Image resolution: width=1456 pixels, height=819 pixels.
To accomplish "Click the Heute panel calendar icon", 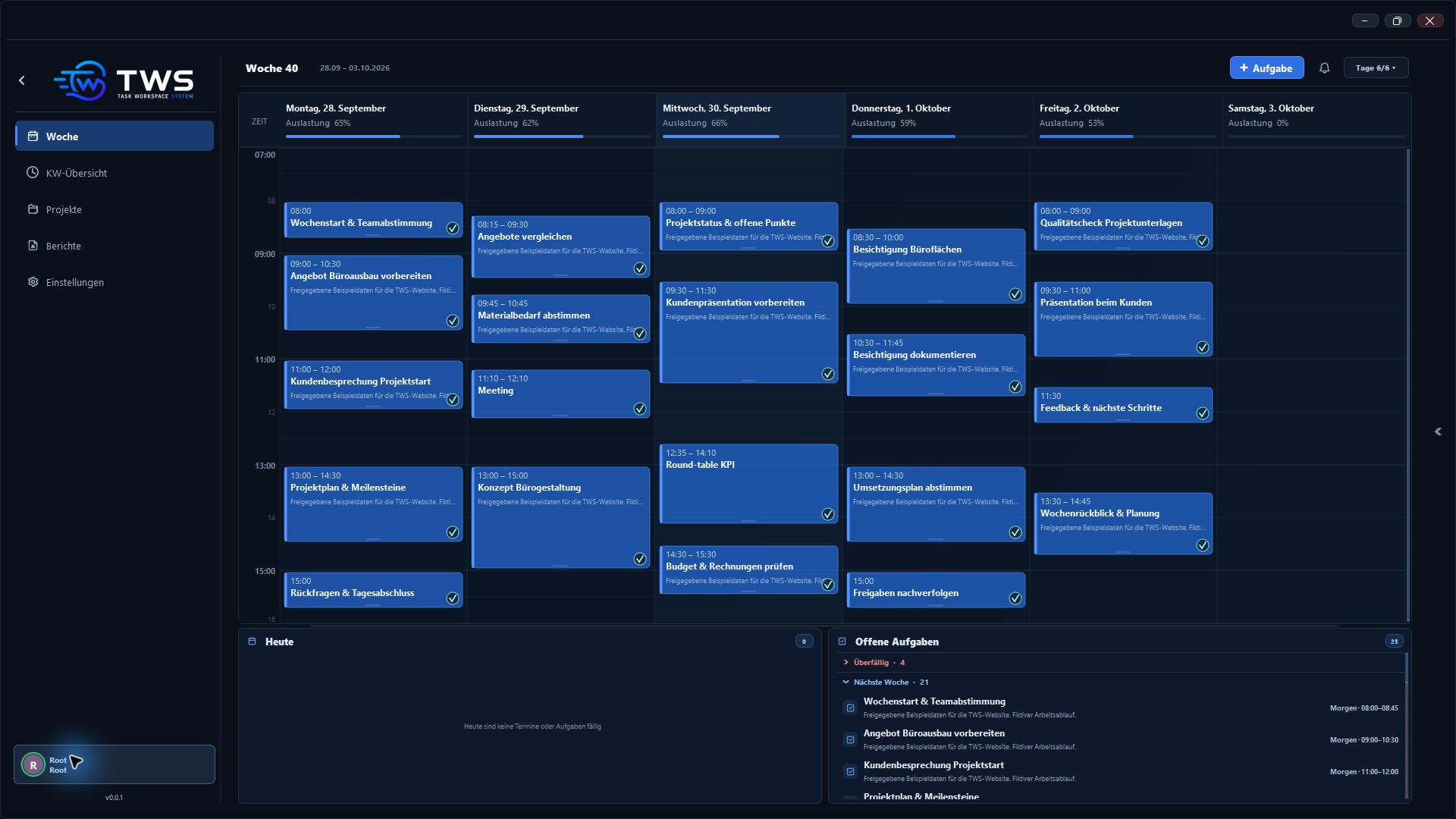I will [253, 642].
